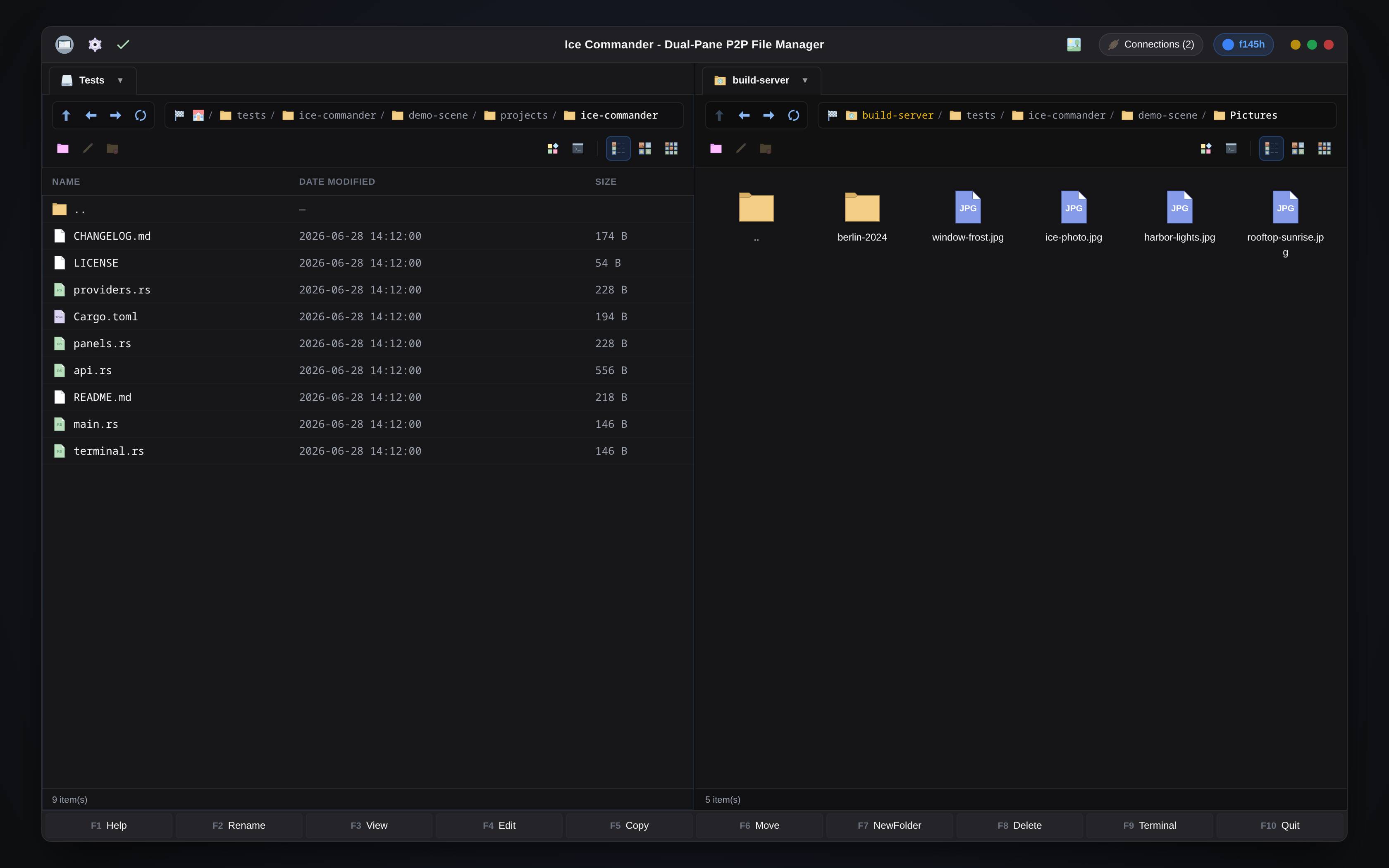Navigate forward in right pane
1389x868 pixels.
point(768,115)
